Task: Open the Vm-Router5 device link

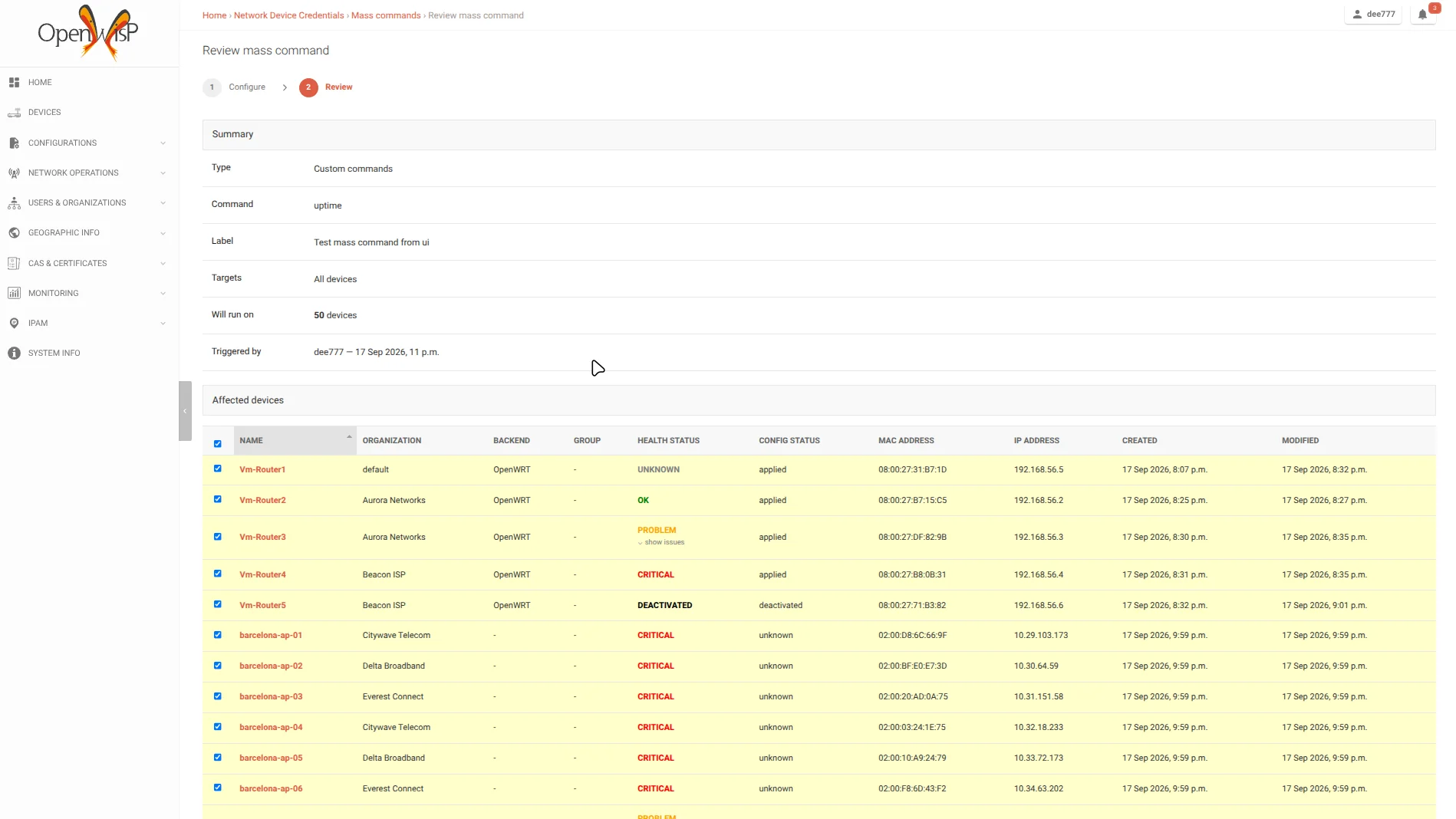Action: (262, 605)
